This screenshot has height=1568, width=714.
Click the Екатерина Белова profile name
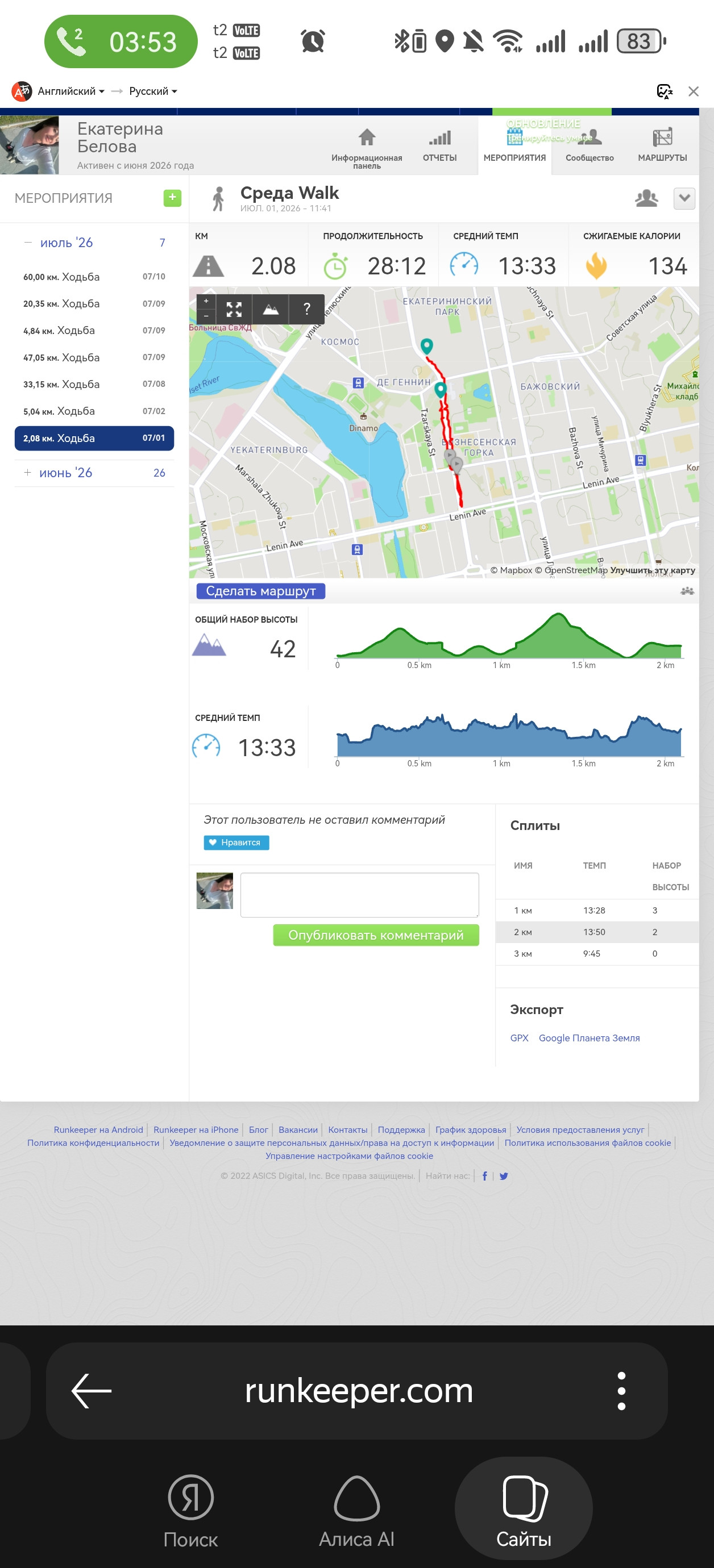pyautogui.click(x=120, y=137)
